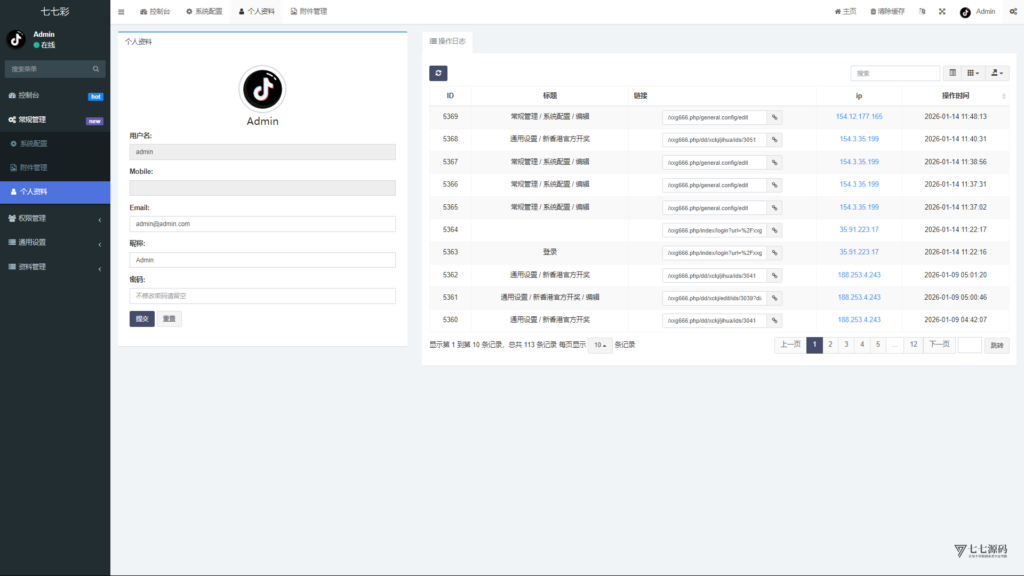Click the profile avatar image
The width and height of the screenshot is (1024, 576).
tap(262, 89)
